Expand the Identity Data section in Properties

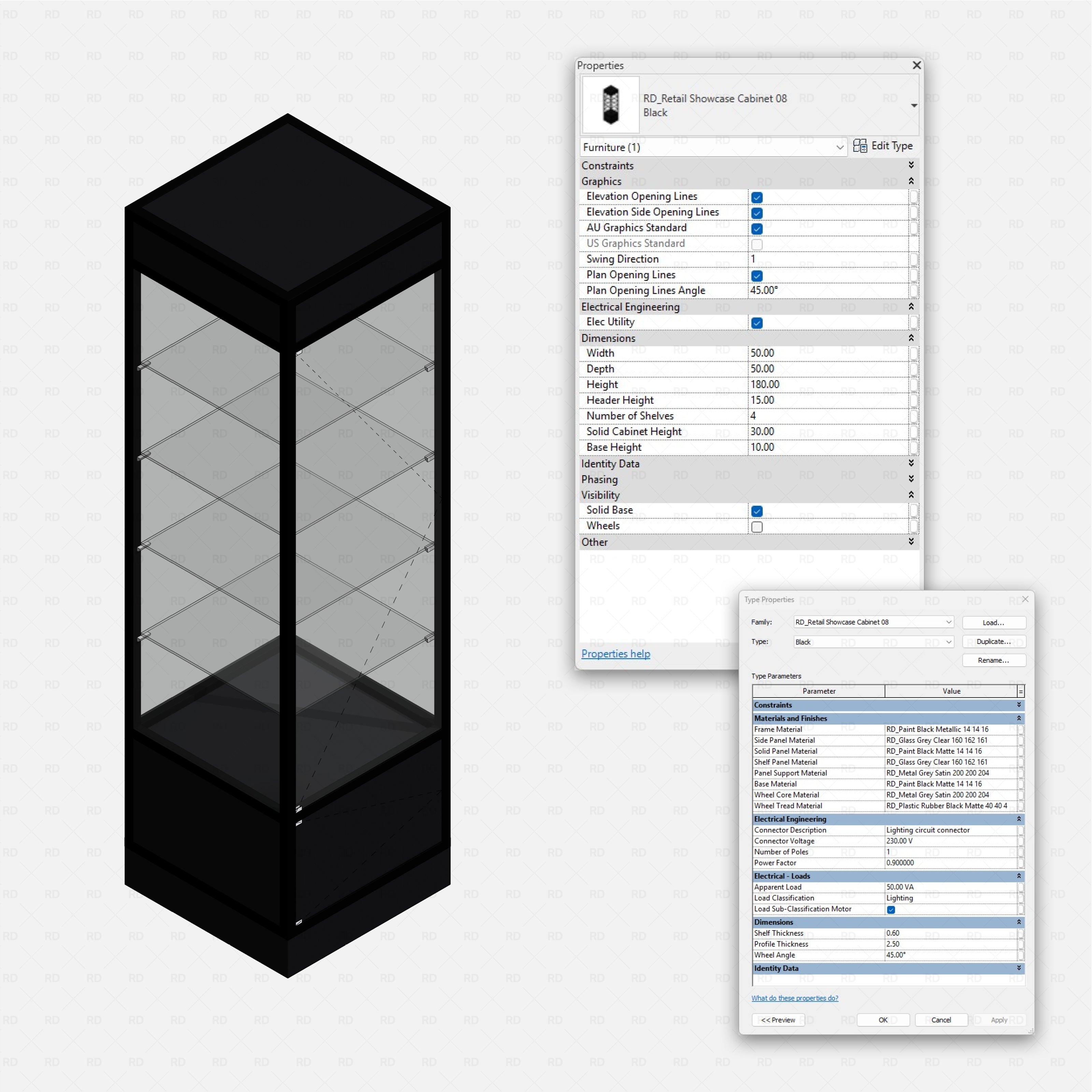click(x=910, y=463)
